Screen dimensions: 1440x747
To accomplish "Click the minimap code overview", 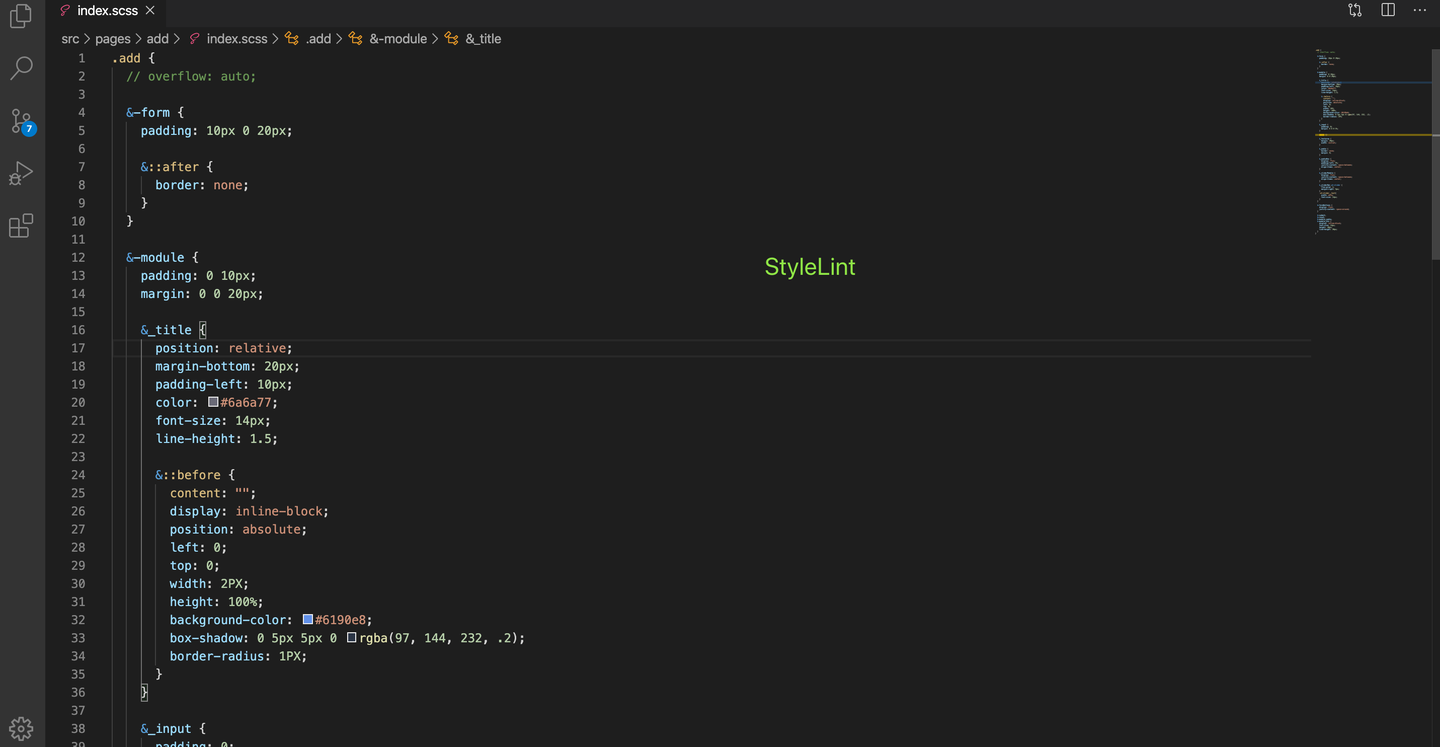I will (x=1372, y=140).
